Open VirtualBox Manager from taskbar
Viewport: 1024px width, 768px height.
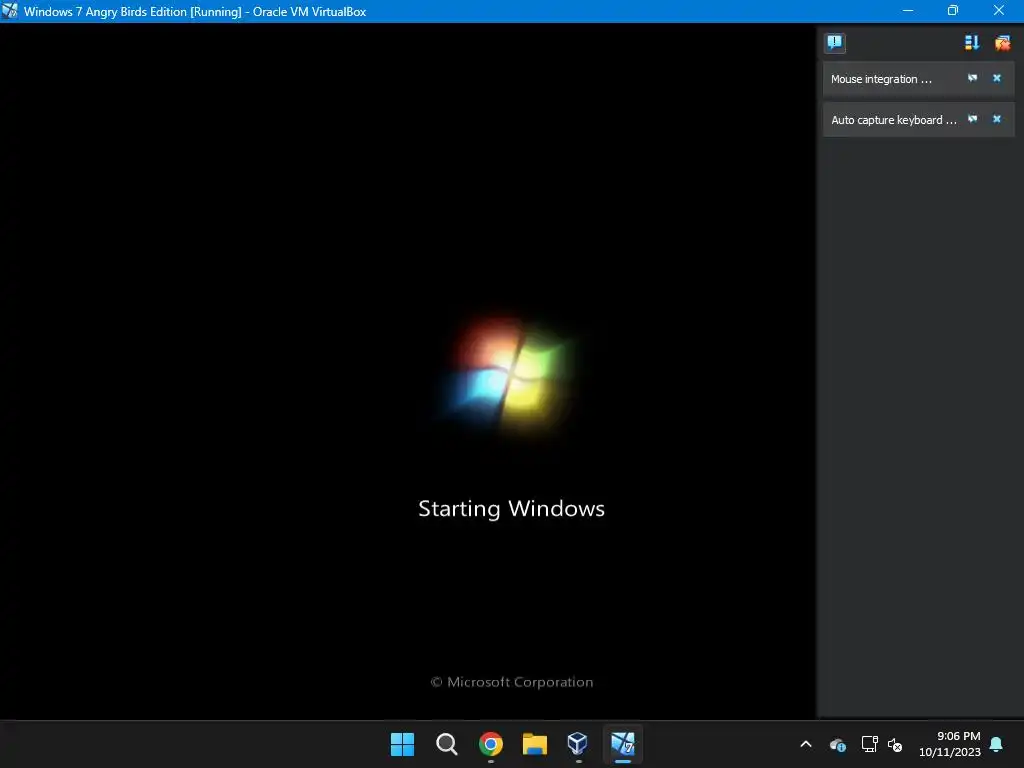(x=578, y=744)
